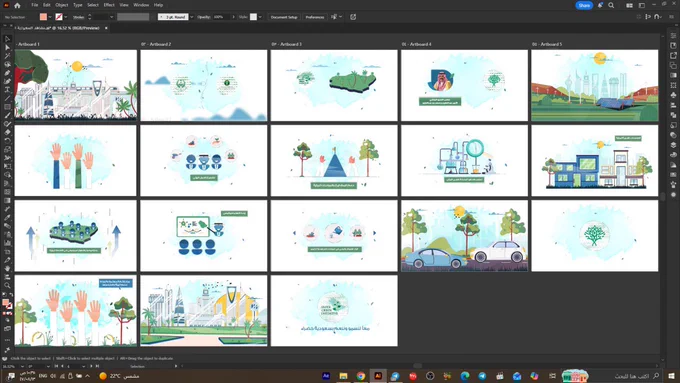Screen dimensions: 680x383
Task: Go to the Illustrator Home screen
Action: point(17,5)
